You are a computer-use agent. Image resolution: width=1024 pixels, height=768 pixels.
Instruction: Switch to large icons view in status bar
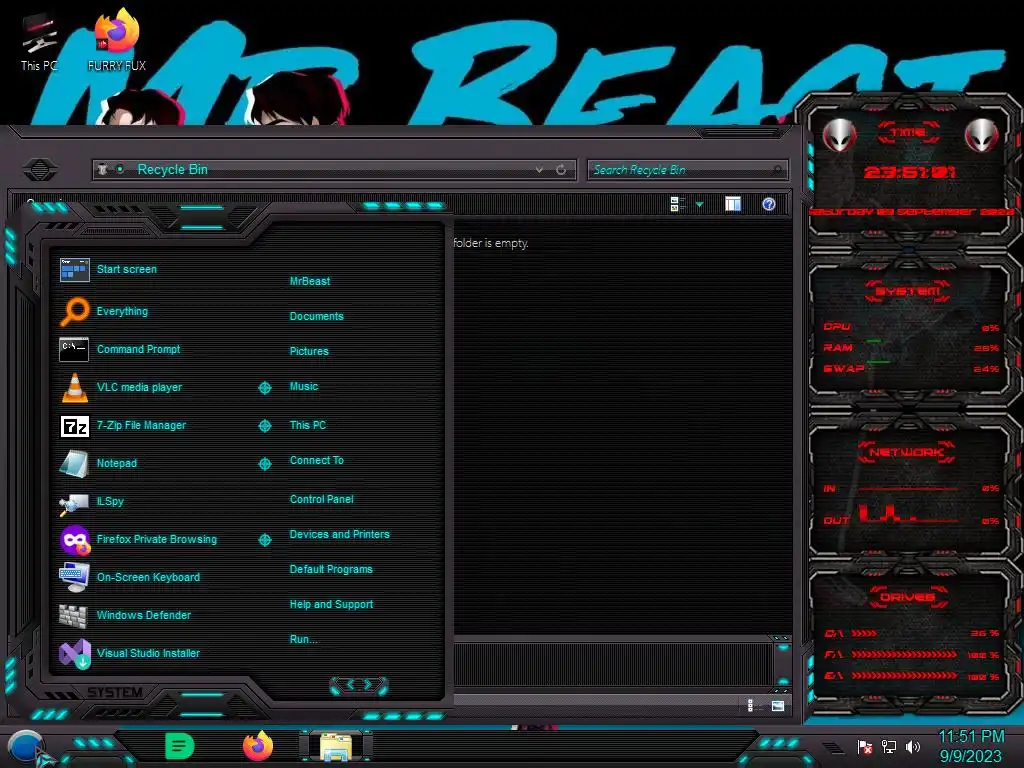coord(778,705)
